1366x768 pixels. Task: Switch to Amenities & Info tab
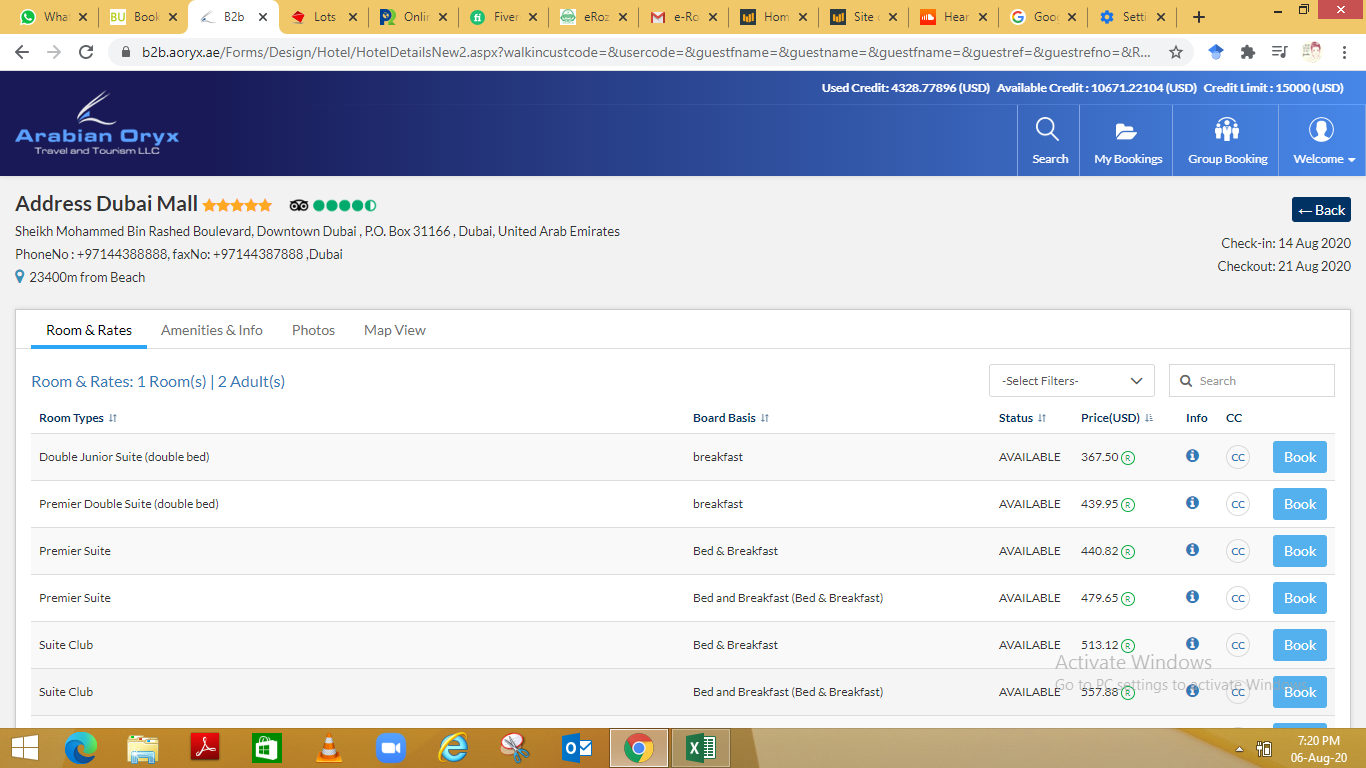pyautogui.click(x=212, y=330)
